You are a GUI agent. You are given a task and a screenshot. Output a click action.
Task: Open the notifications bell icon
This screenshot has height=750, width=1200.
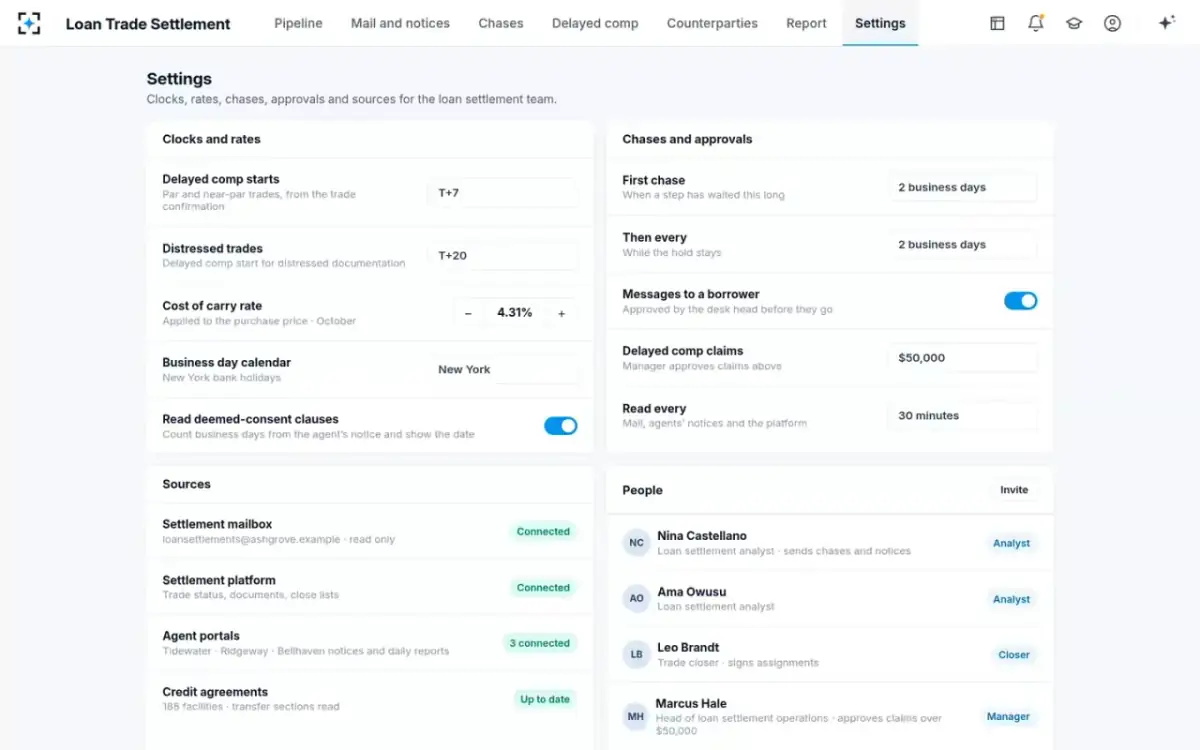point(1036,23)
